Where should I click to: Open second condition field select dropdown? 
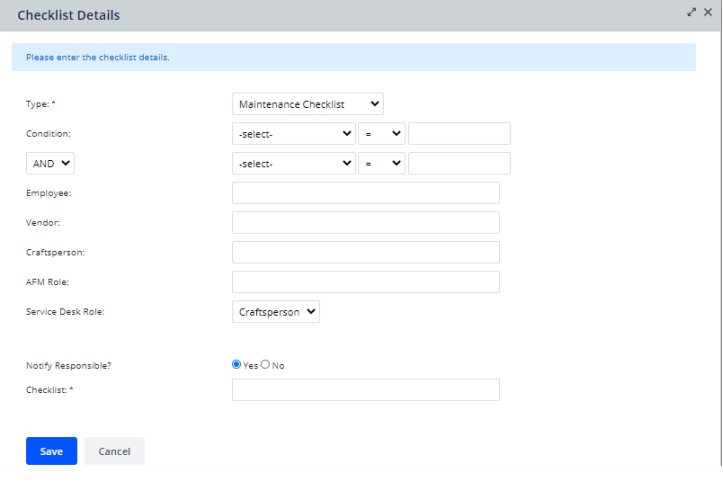coord(294,163)
